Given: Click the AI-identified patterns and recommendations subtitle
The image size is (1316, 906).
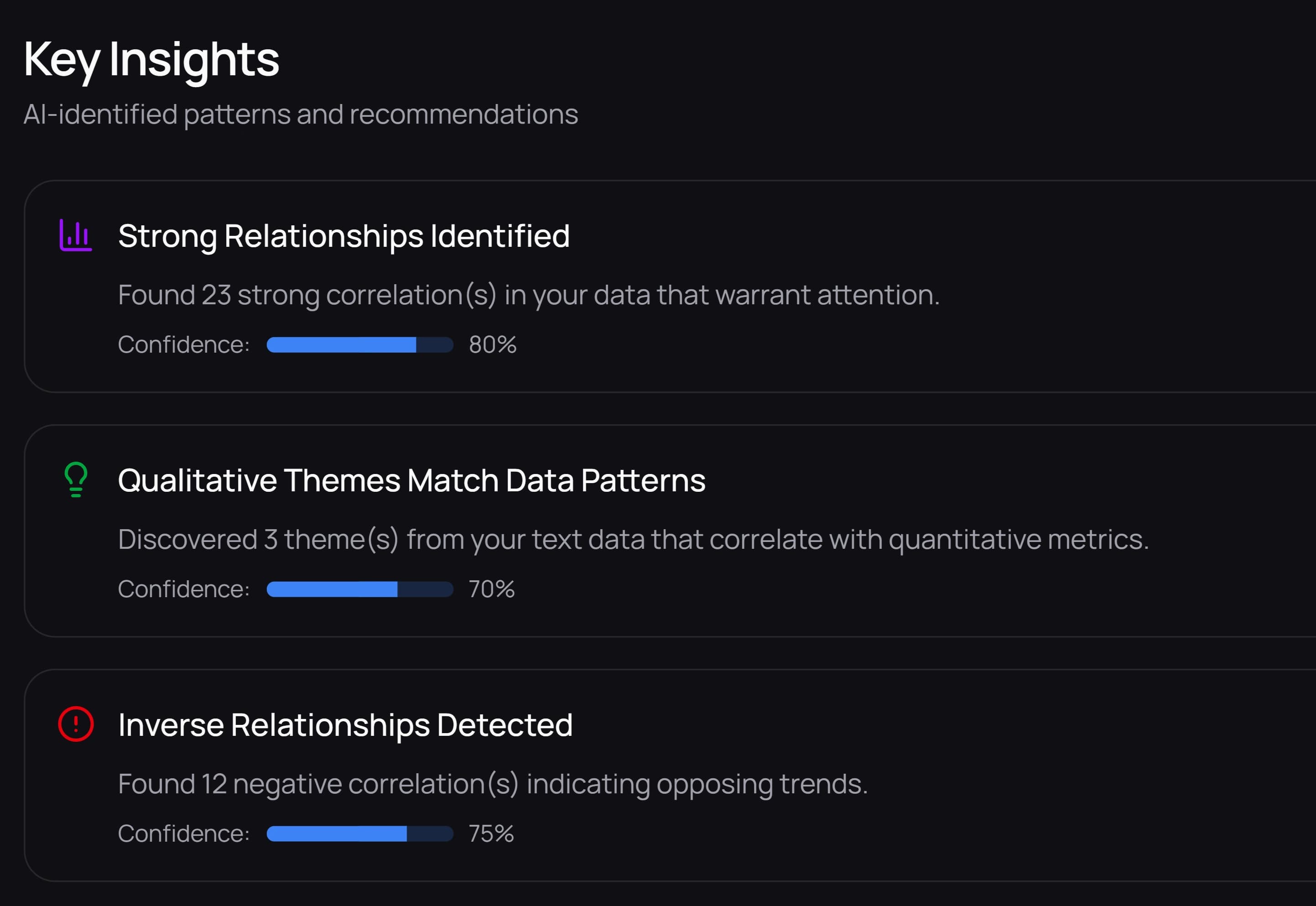Looking at the screenshot, I should pos(300,115).
